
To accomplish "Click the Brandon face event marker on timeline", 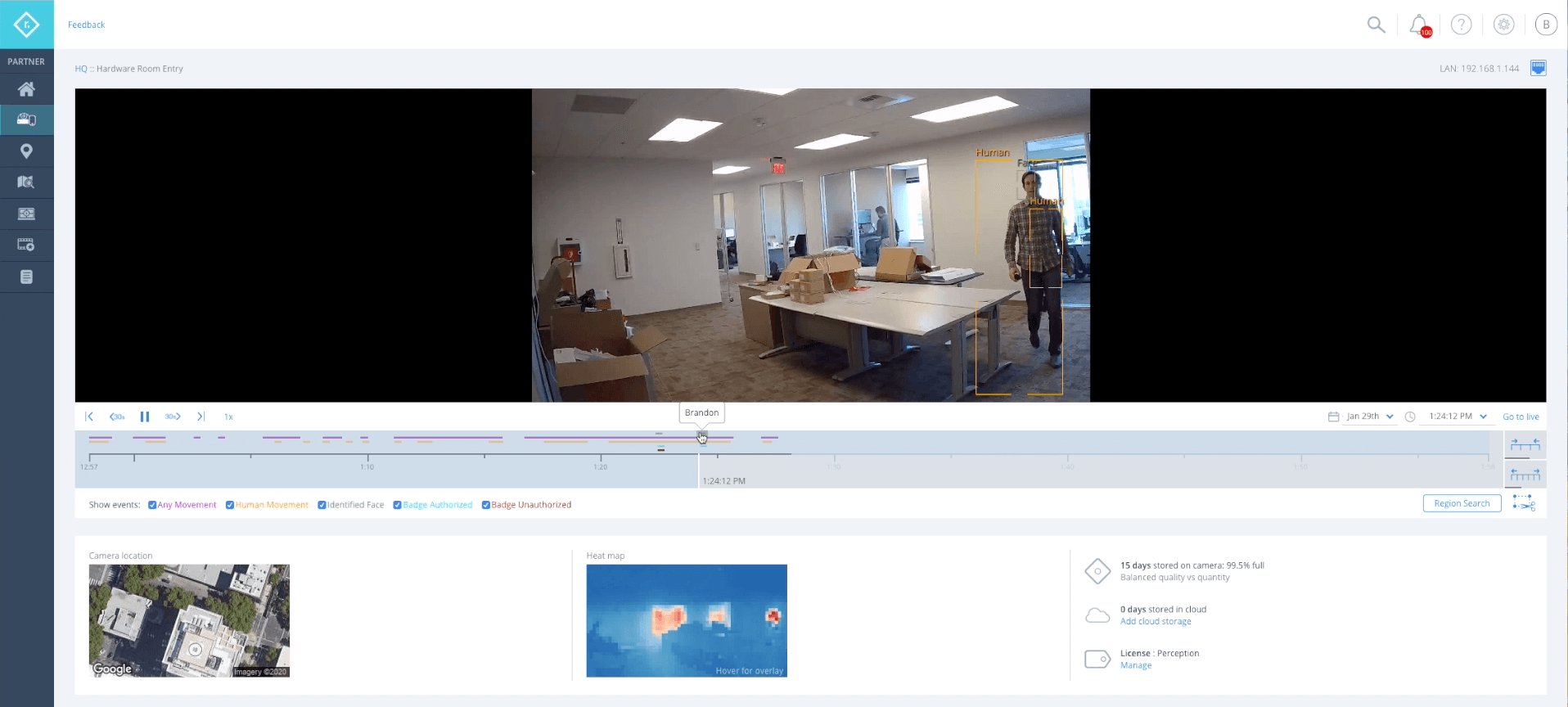I will click(x=701, y=436).
